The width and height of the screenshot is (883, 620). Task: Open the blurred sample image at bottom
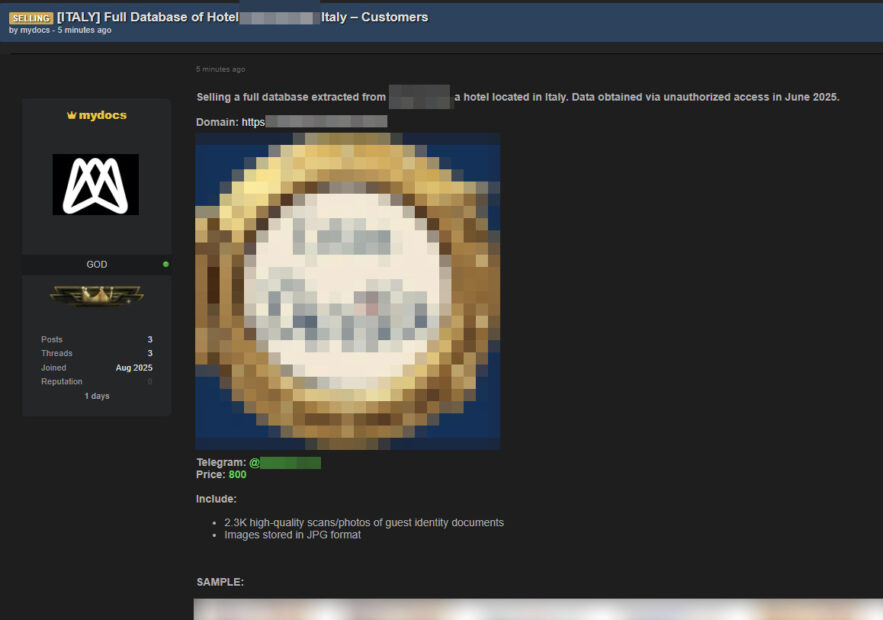538,609
